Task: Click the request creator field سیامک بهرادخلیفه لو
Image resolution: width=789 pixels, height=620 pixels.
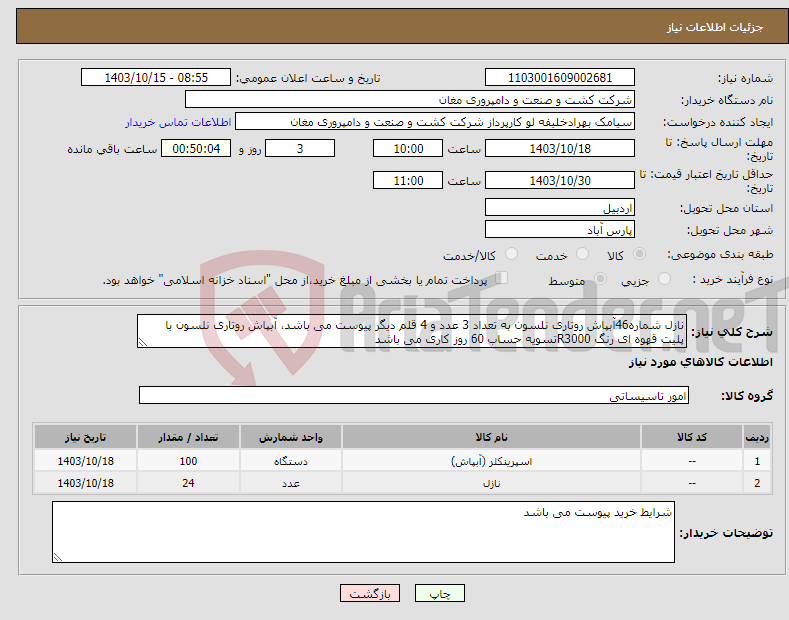Action: [x=435, y=121]
